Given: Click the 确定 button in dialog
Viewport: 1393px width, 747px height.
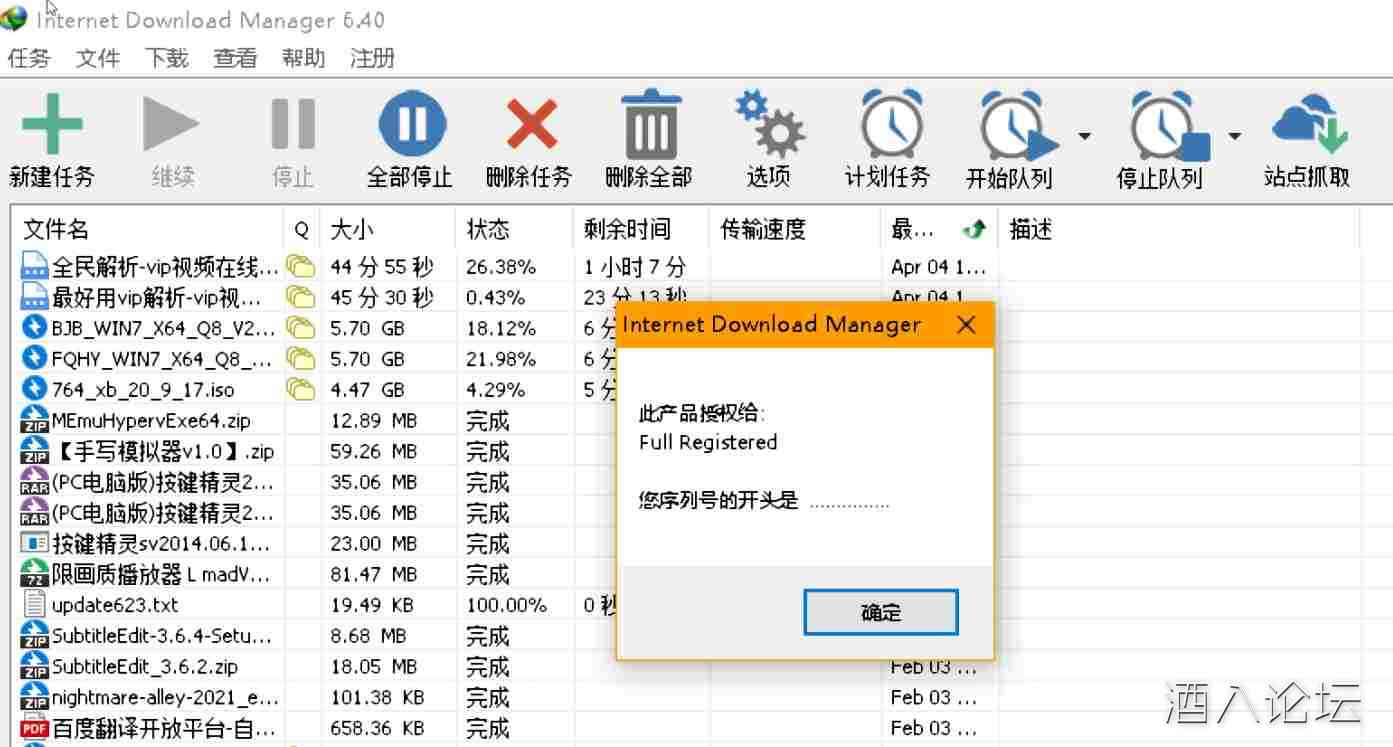Looking at the screenshot, I should (881, 612).
